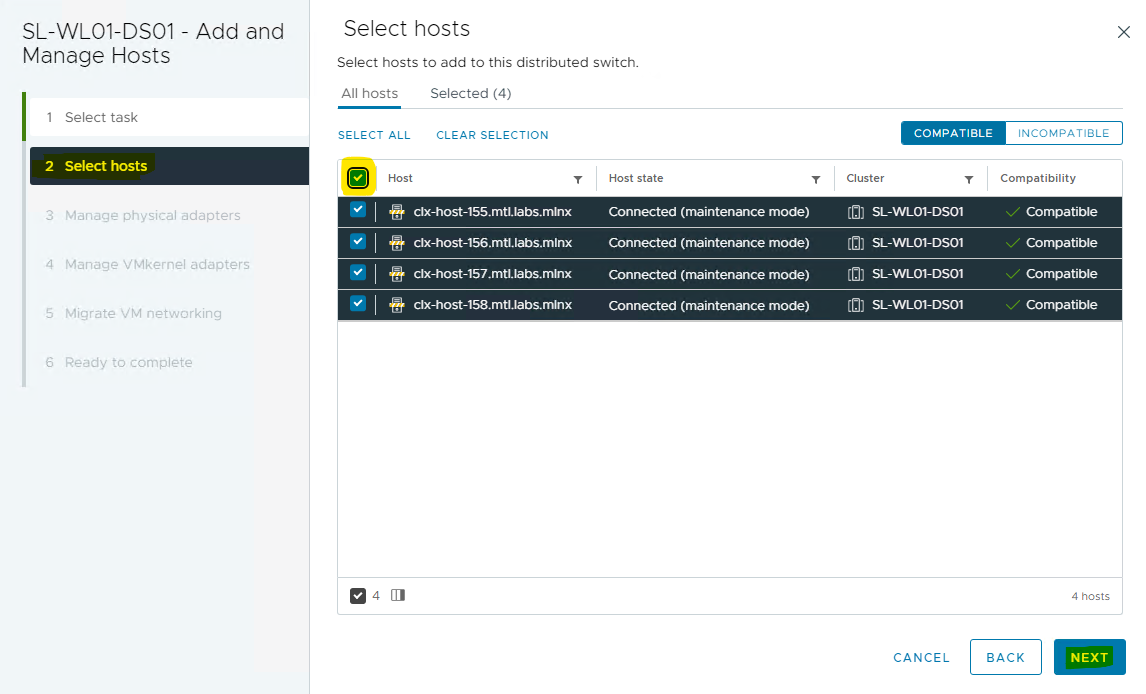Sort by the Cluster column header
This screenshot has height=694, width=1146.
click(x=865, y=178)
